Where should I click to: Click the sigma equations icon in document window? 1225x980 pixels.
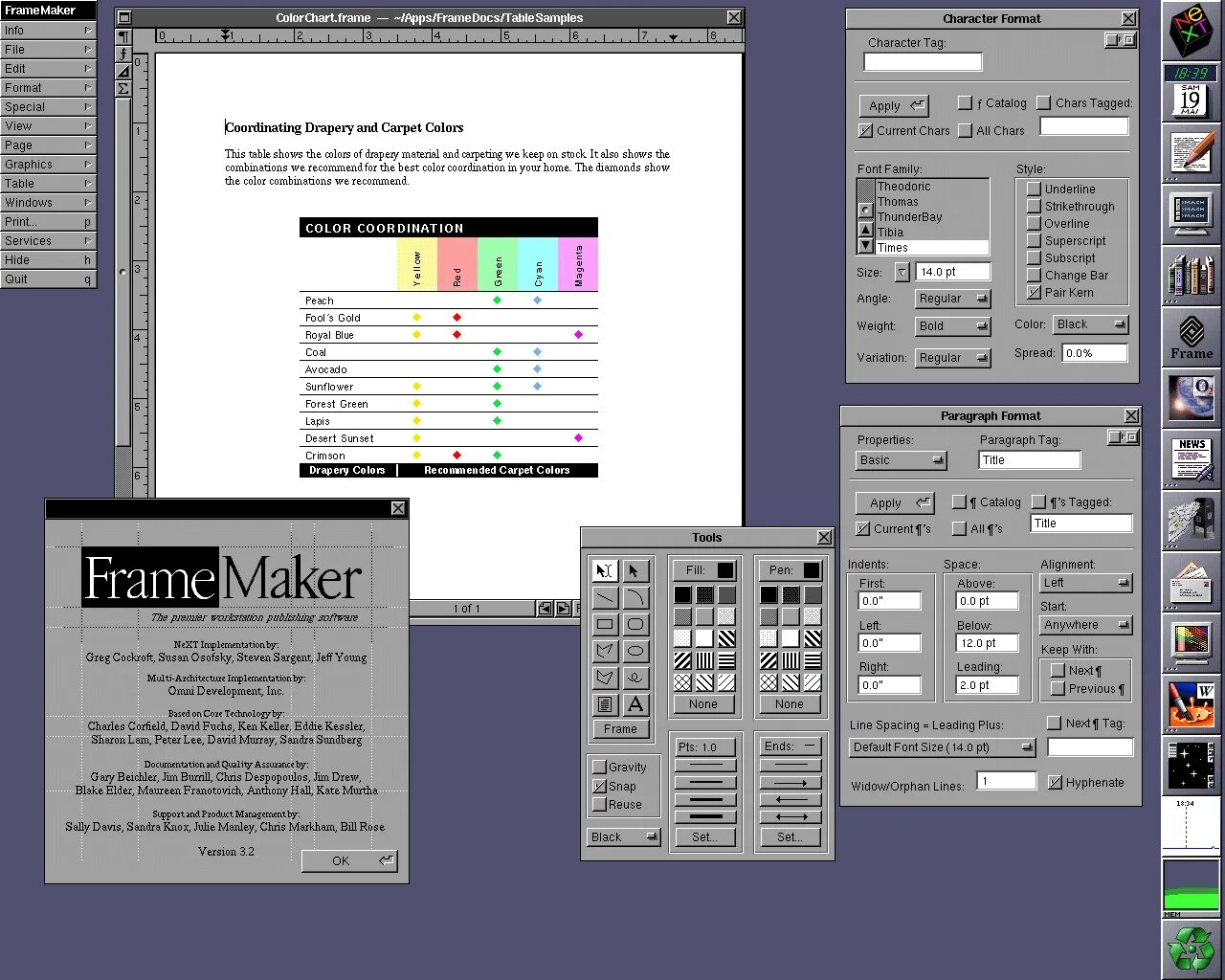(x=123, y=88)
